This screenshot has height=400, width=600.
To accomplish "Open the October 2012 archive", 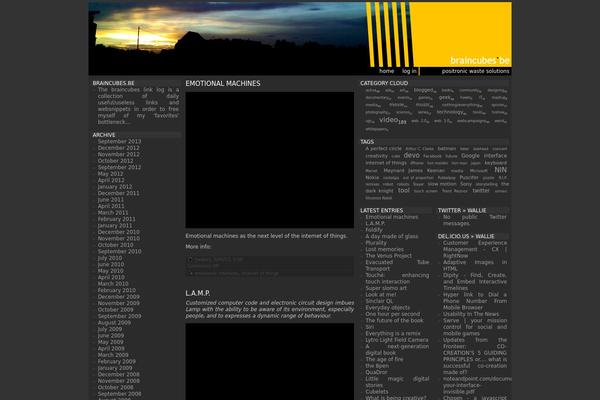I will coord(116,161).
